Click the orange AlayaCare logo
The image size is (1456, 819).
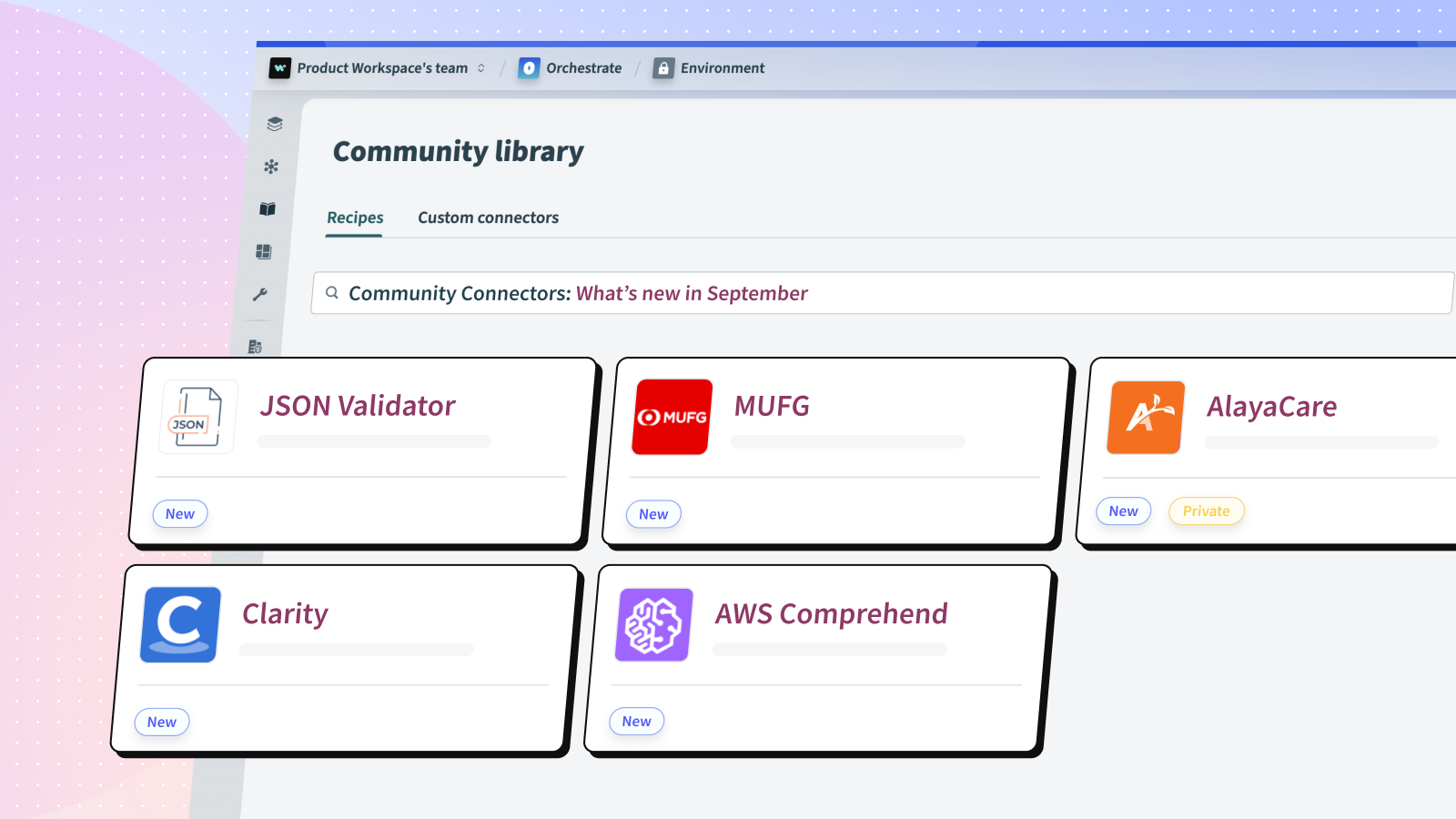click(1146, 417)
